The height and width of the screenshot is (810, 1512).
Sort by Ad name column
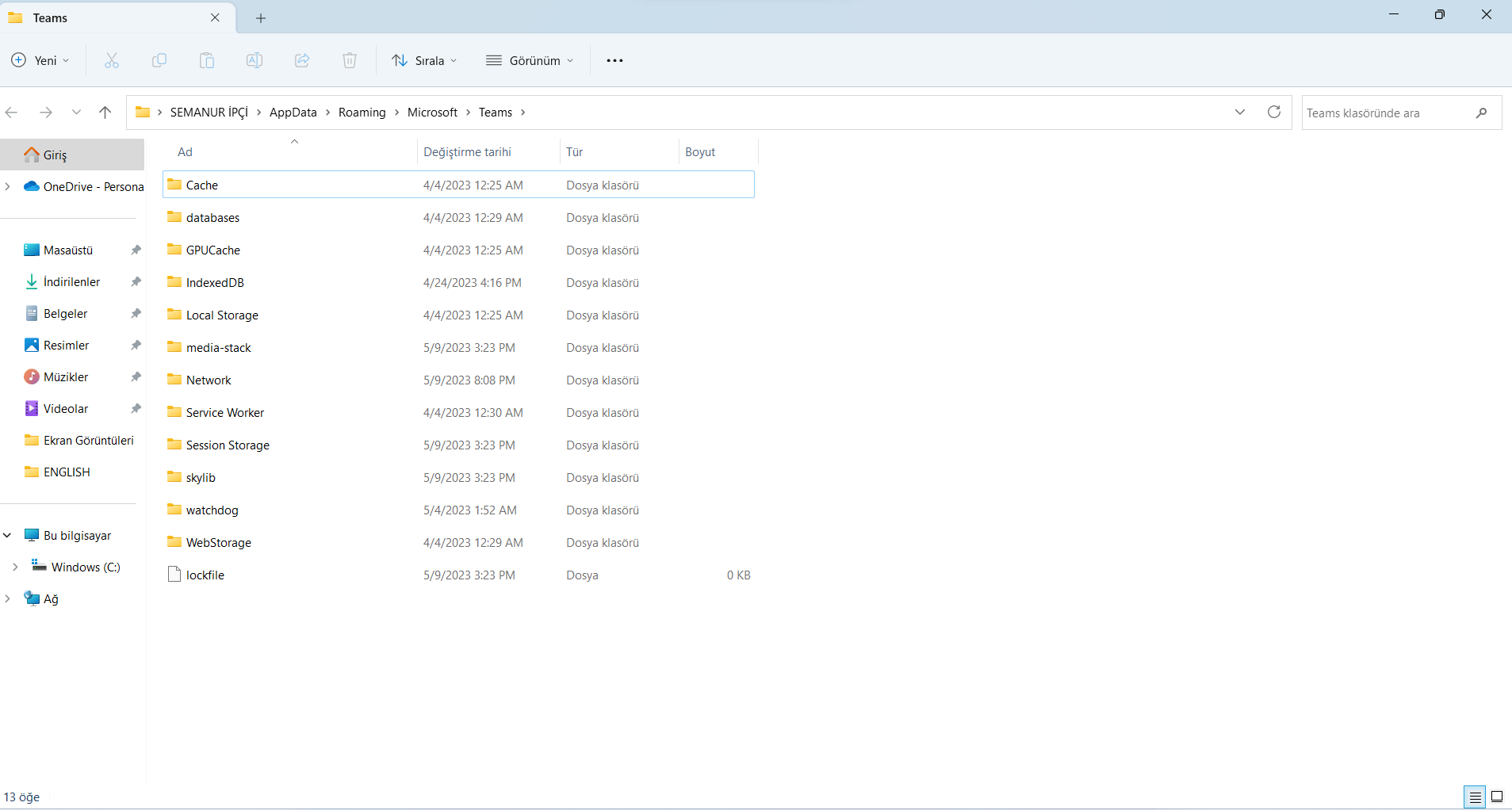coord(290,152)
